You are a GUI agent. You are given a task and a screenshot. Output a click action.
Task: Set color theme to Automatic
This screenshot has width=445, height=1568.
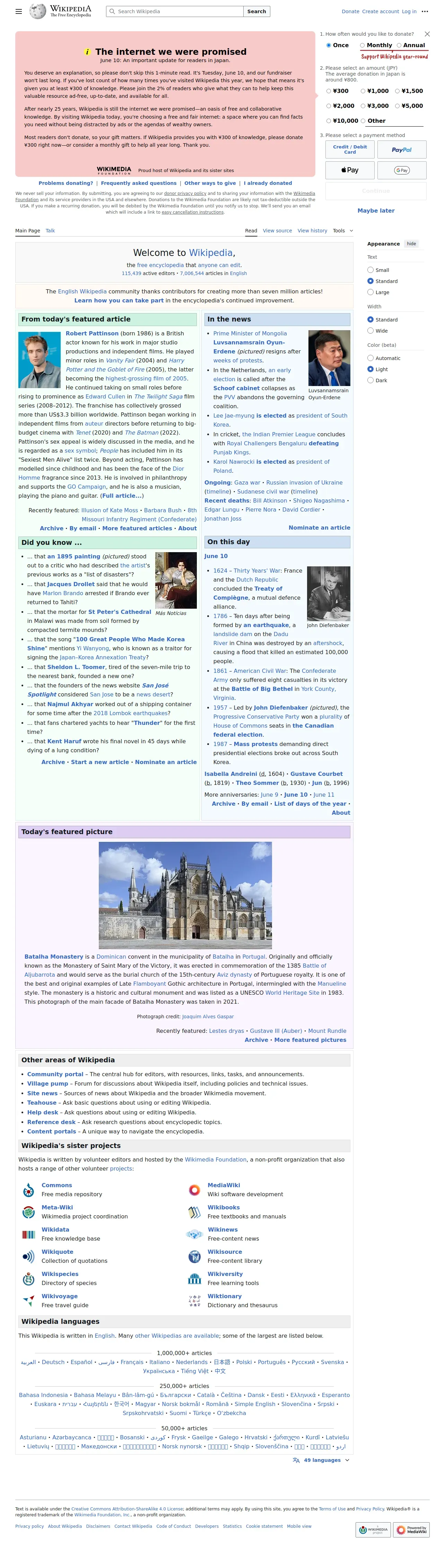pyautogui.click(x=370, y=359)
